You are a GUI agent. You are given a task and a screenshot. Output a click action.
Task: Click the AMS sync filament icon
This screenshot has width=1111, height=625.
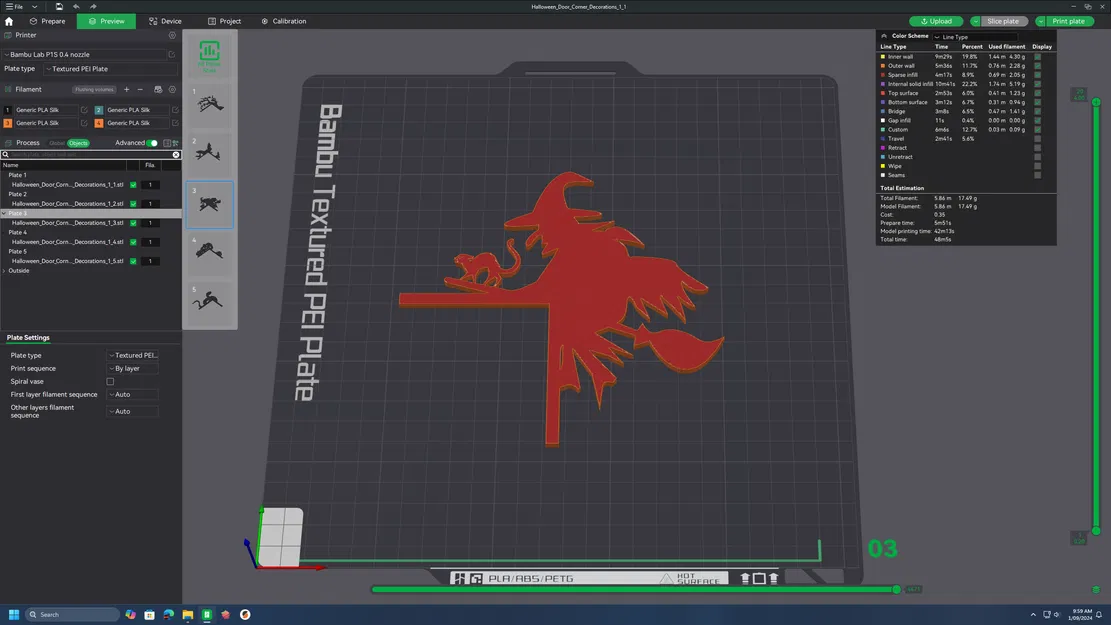158,89
